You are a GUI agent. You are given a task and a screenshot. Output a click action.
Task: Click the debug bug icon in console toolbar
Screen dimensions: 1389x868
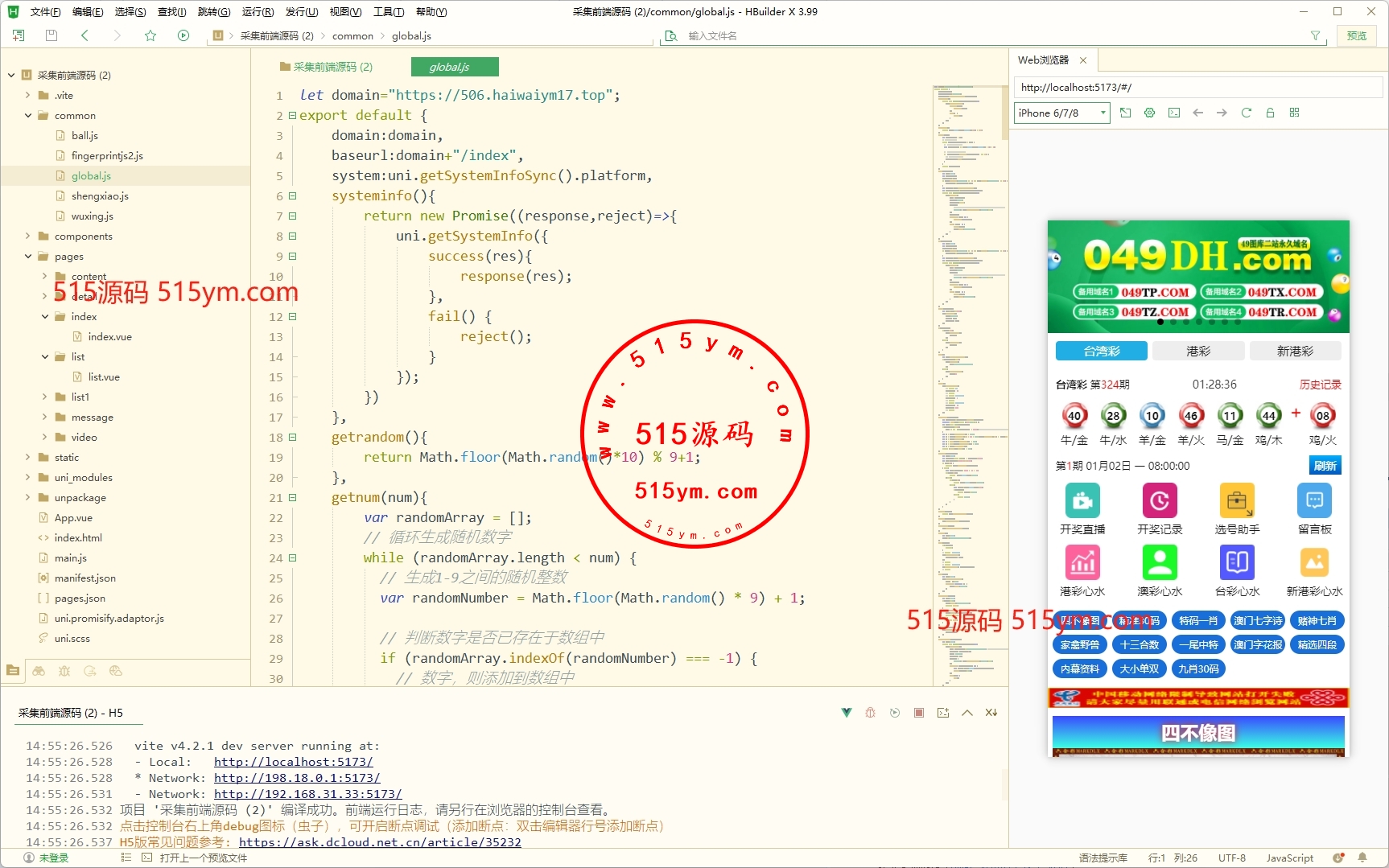pyautogui.click(x=870, y=713)
